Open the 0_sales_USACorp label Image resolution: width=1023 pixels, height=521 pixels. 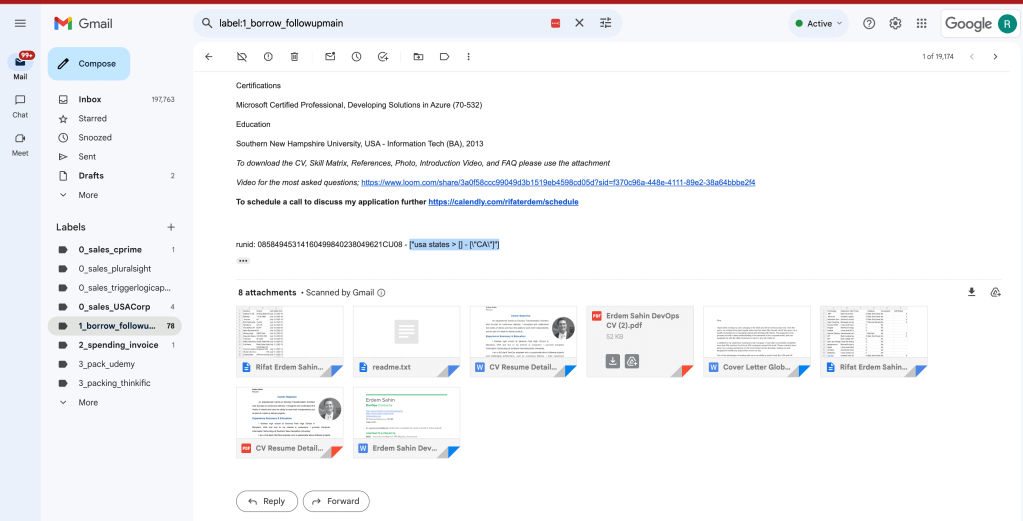(114, 306)
